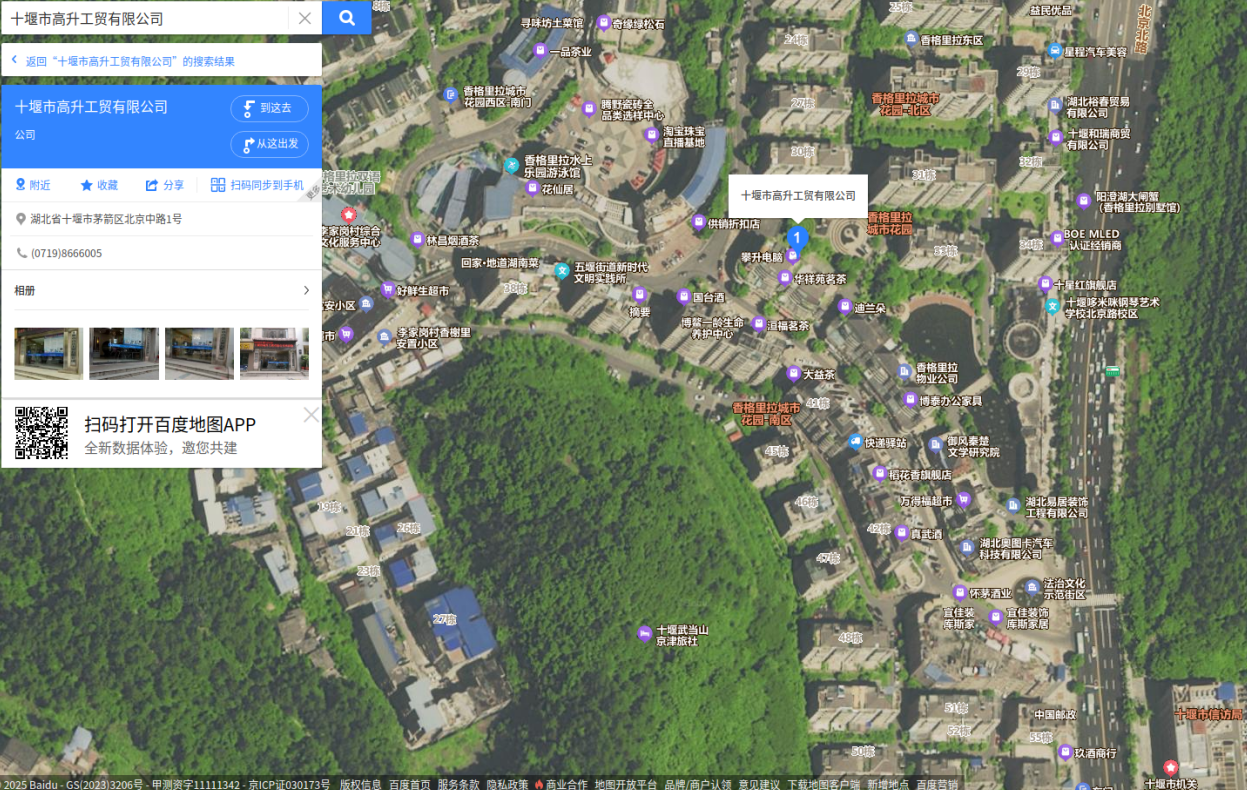The width and height of the screenshot is (1247, 790).
Task: Click the 到这去 route button
Action: point(269,108)
